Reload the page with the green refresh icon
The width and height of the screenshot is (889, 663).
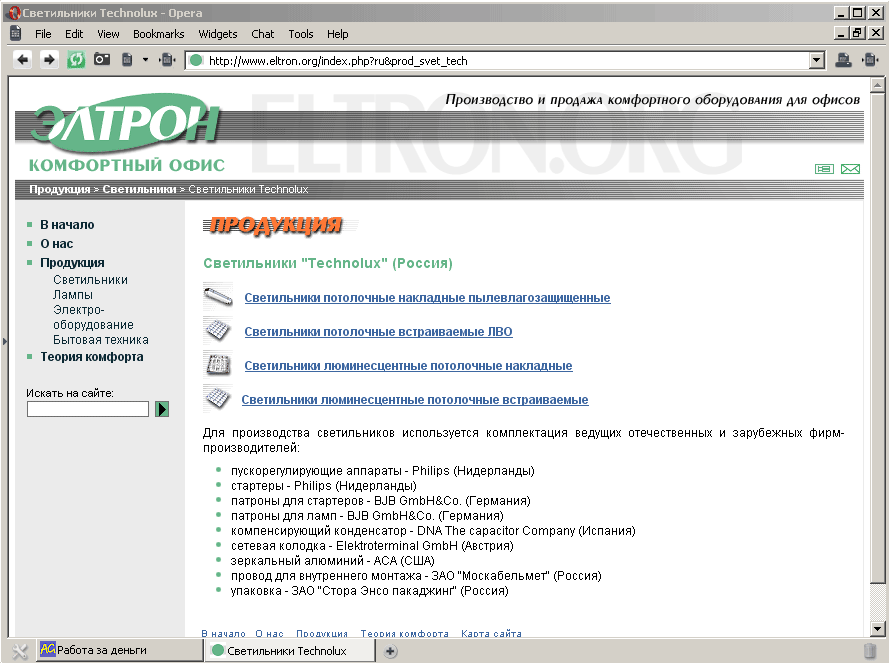[x=76, y=60]
